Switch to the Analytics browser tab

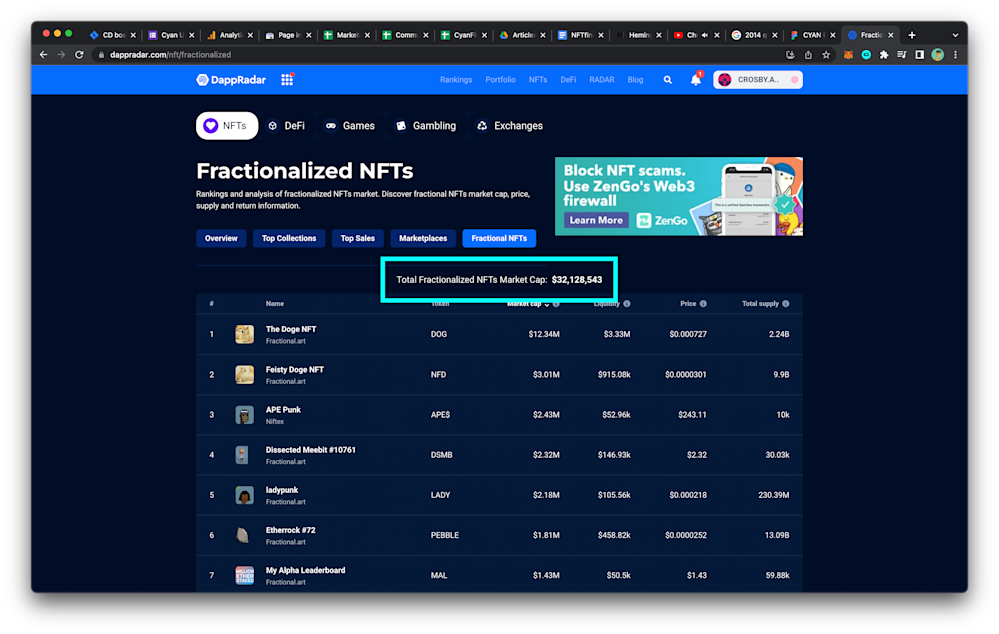(x=229, y=35)
